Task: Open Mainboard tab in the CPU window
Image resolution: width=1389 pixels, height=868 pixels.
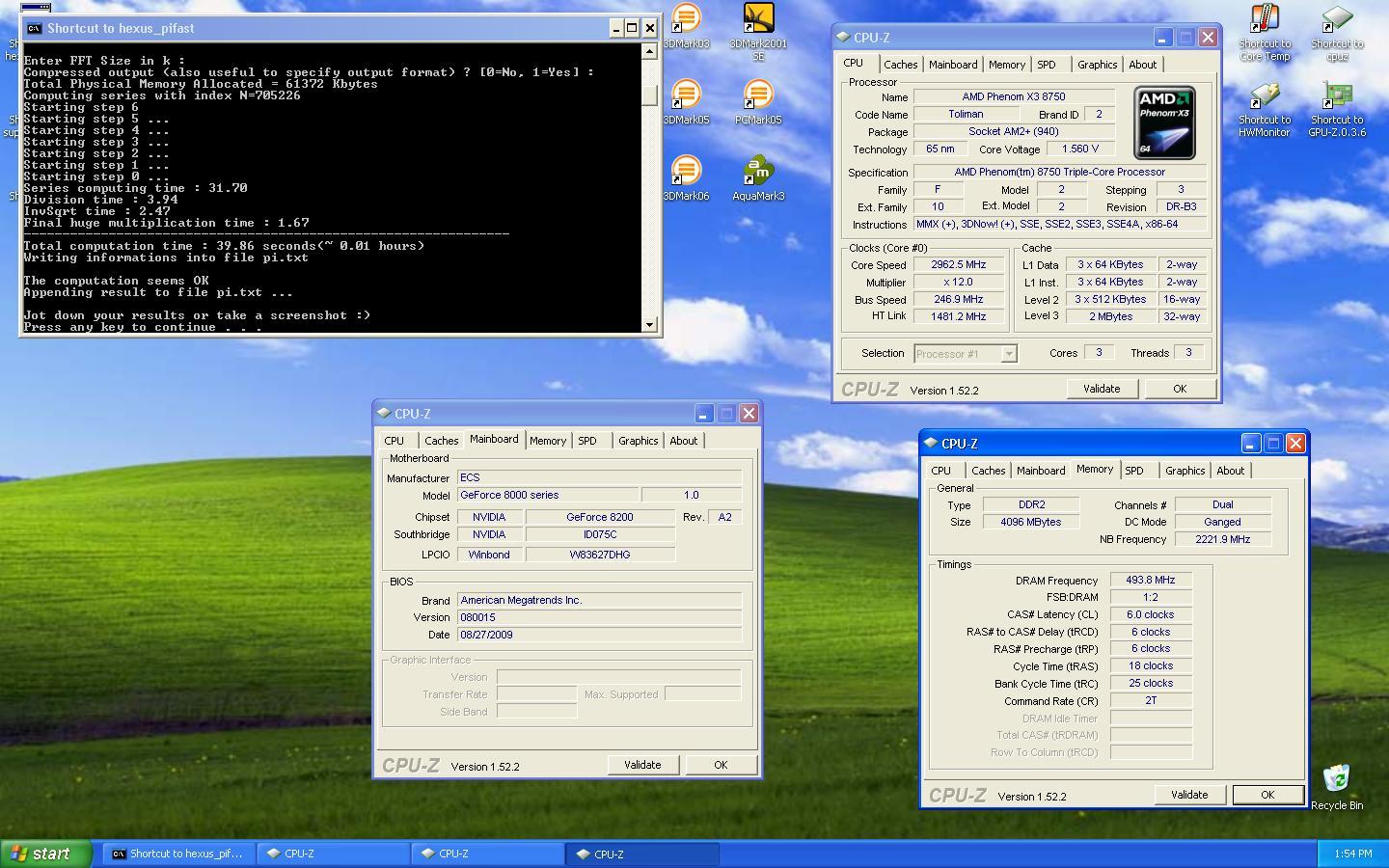Action: pyautogui.click(x=953, y=65)
